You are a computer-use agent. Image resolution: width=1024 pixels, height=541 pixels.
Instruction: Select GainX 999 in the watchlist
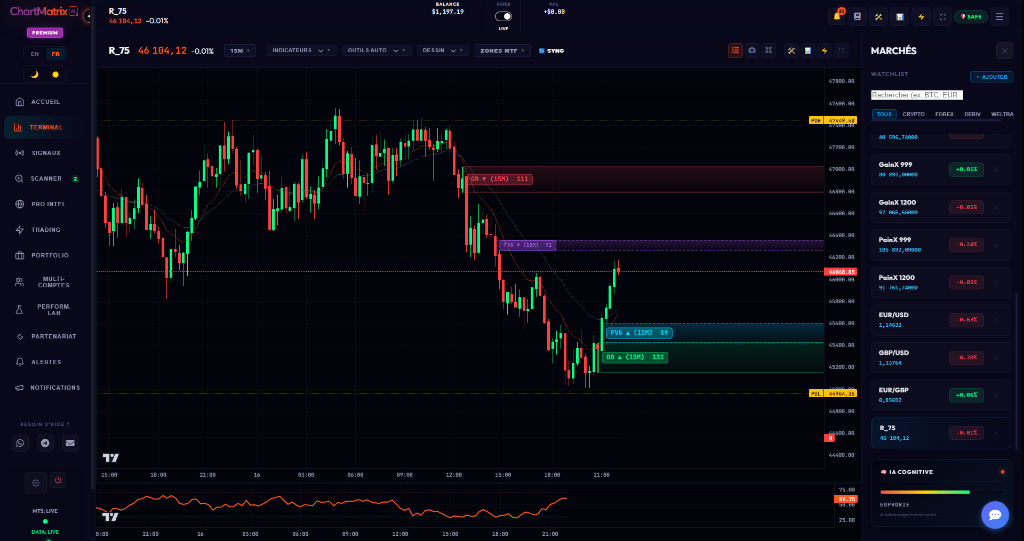click(x=941, y=169)
